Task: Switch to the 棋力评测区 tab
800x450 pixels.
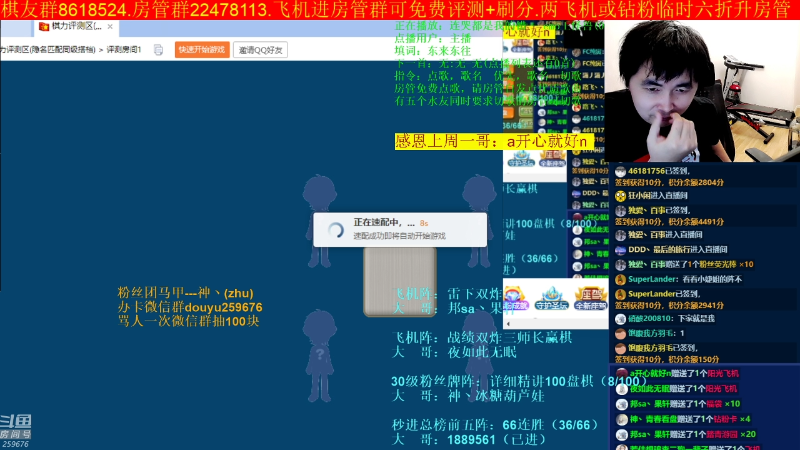Action: 77,26
